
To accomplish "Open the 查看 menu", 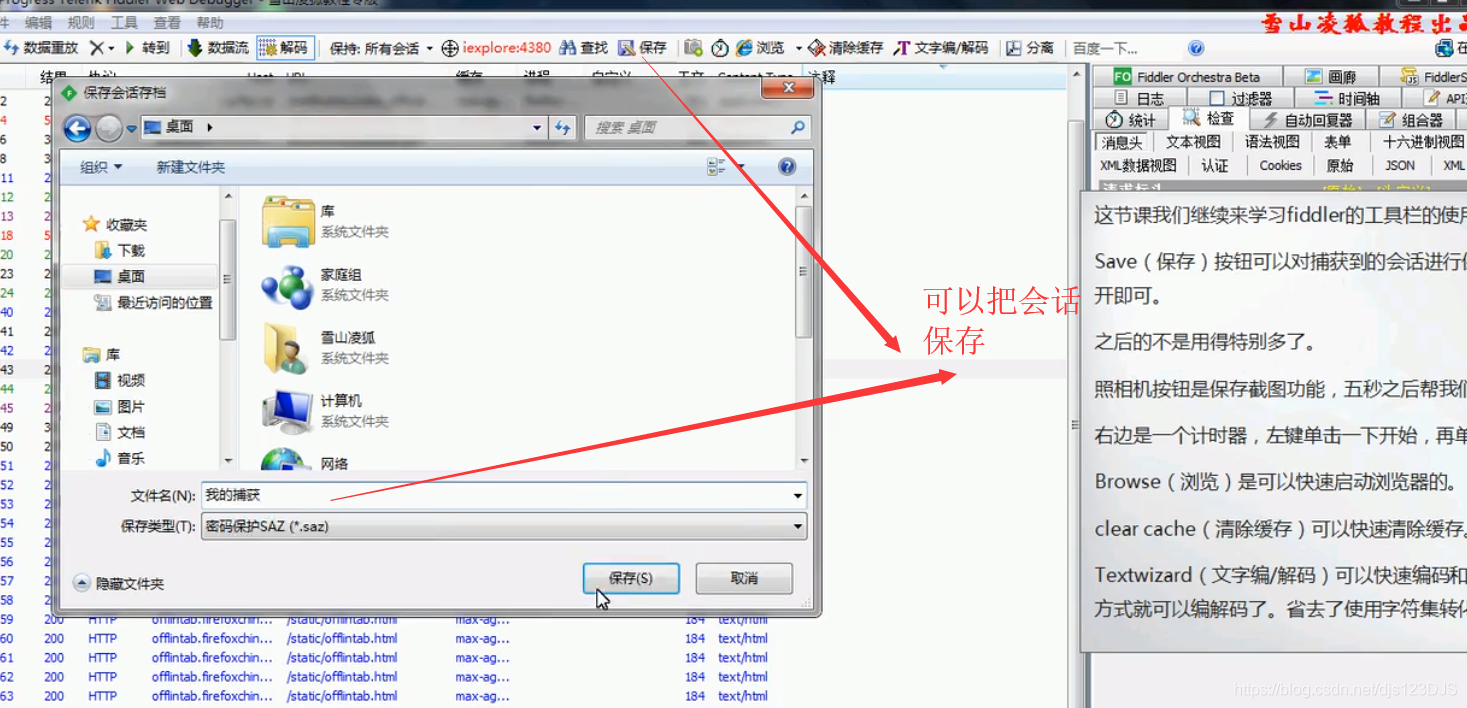I will (x=167, y=23).
